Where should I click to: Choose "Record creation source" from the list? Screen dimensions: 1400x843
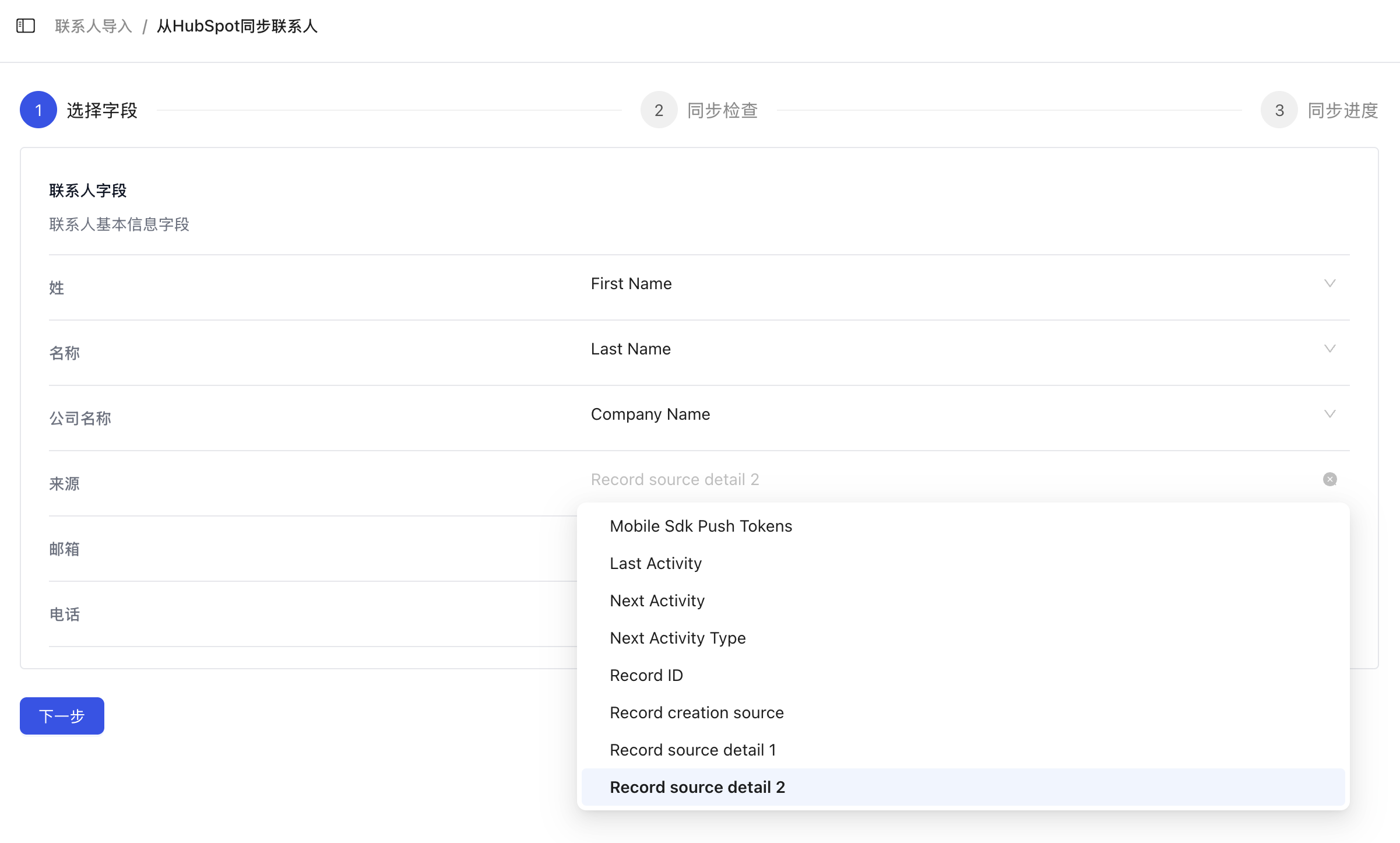pyautogui.click(x=697, y=712)
